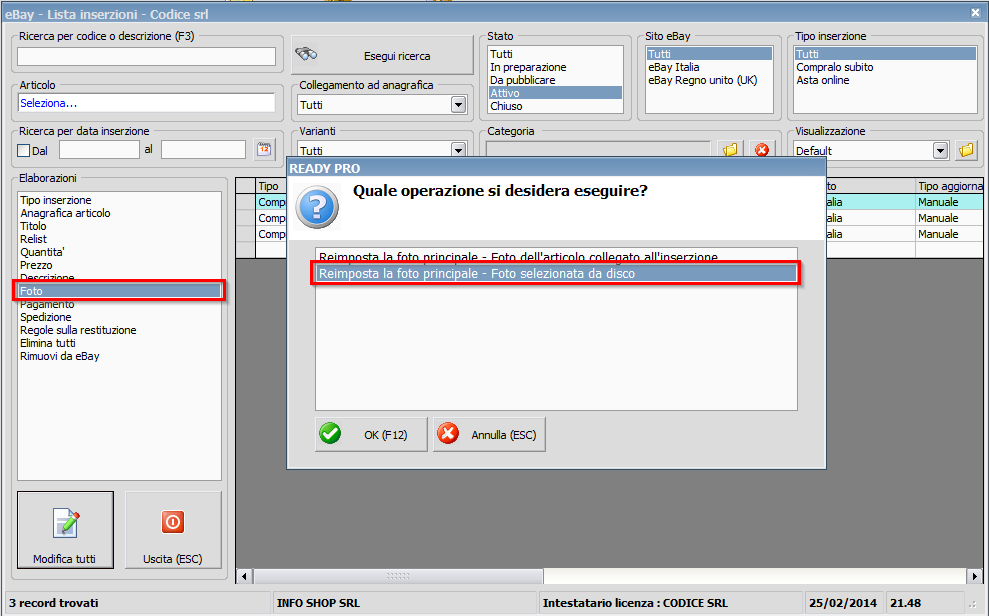Viewport: 989px width, 616px height.
Task: Select Tutti in Sito eBay list
Action: [709, 54]
